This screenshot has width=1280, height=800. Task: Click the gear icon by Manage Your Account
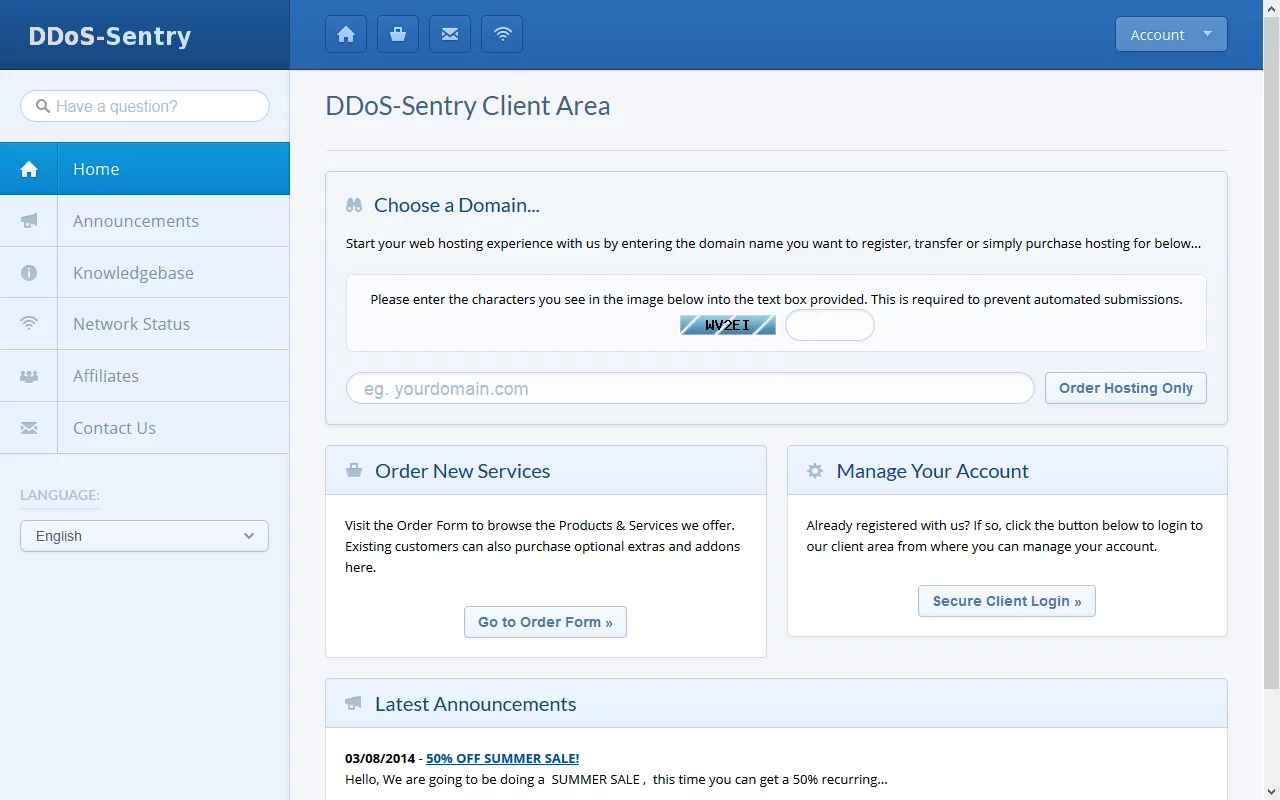815,470
